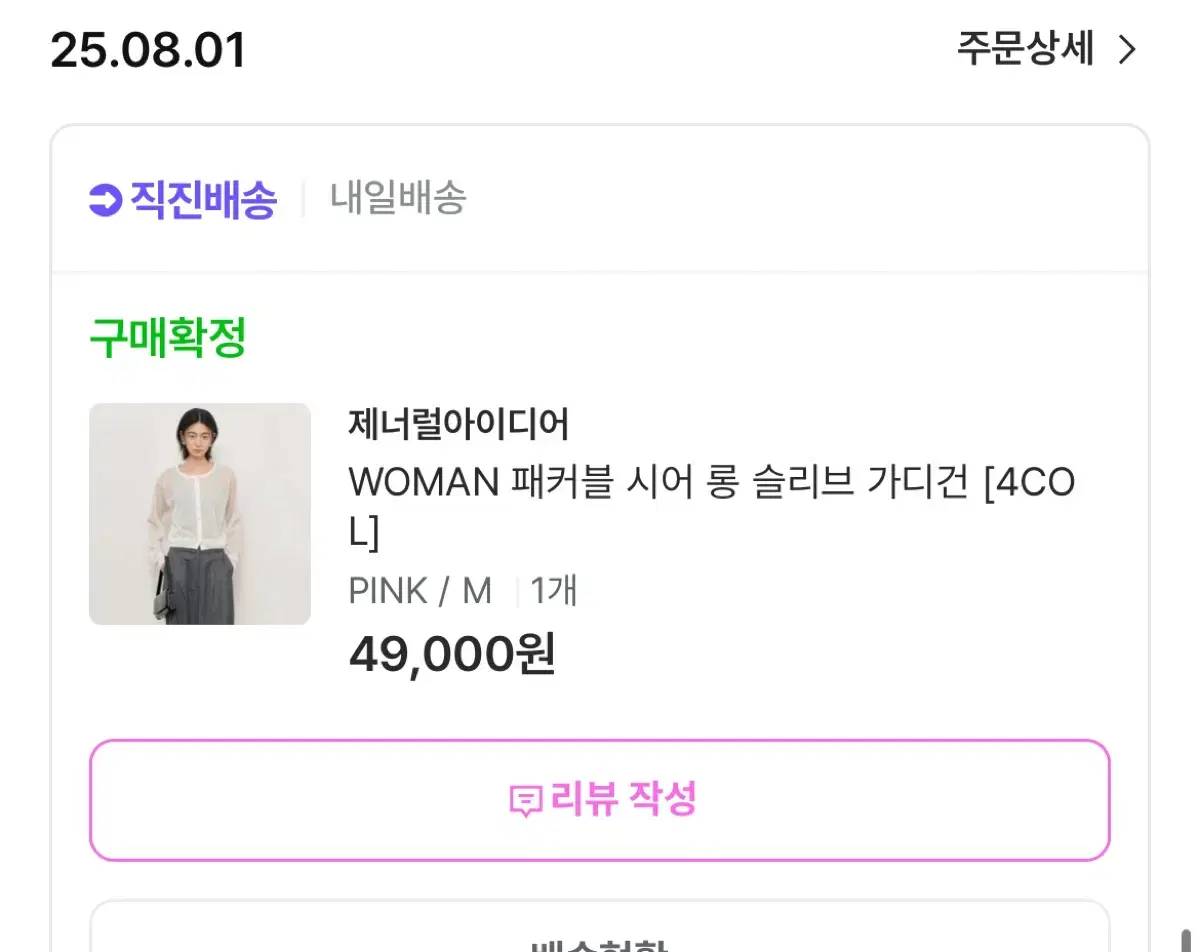Click the partially visible 배송현황 section
Screen dimensions: 1200x952
point(600,940)
